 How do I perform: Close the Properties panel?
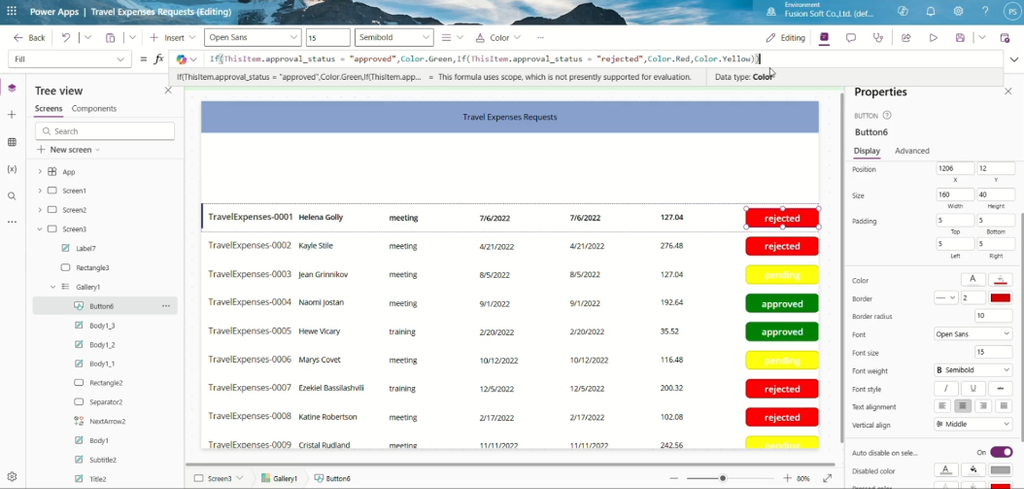pyautogui.click(x=1008, y=92)
